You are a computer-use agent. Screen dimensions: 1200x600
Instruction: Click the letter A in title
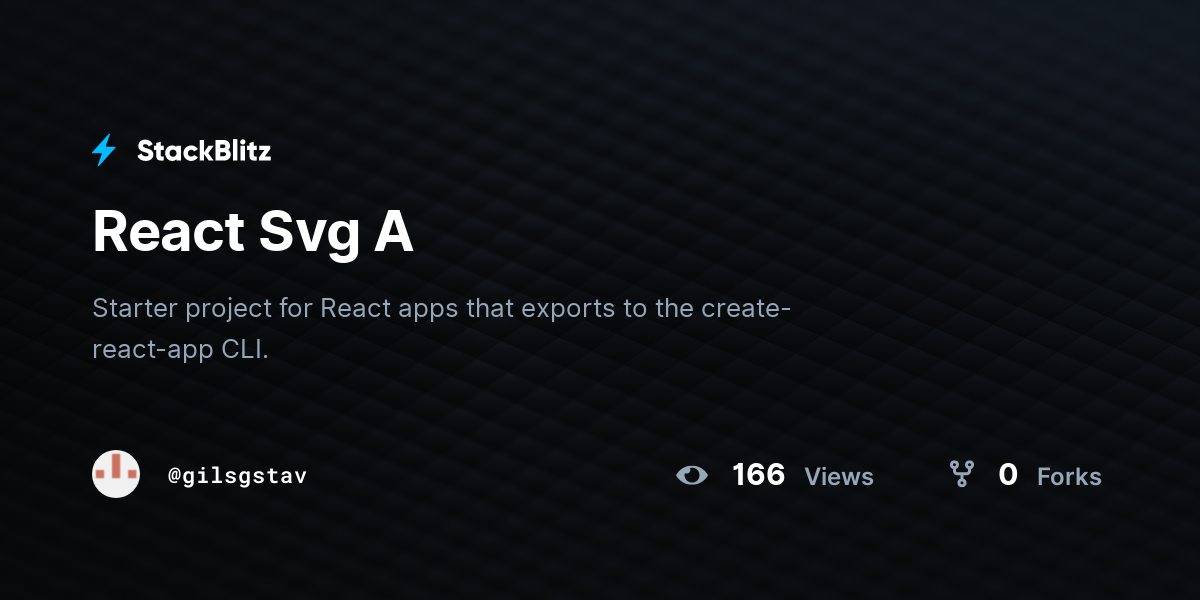point(394,232)
